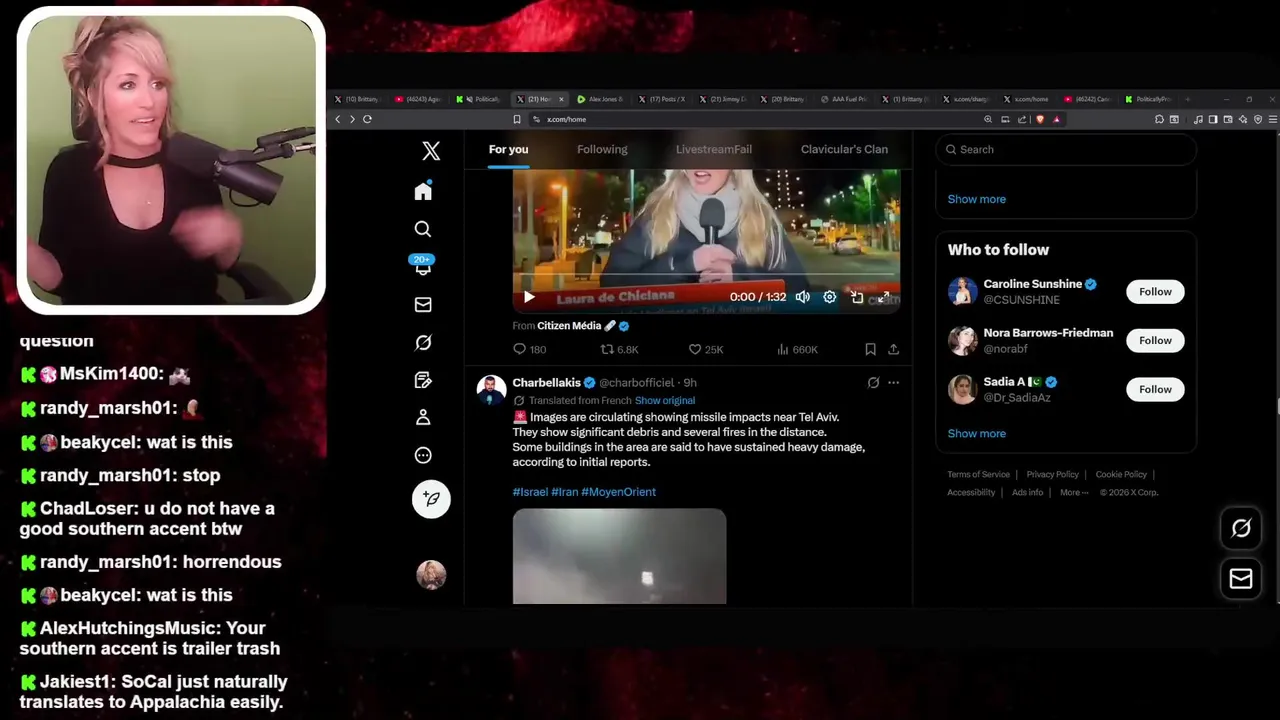Open floating messages envelope at right edge

coord(1241,578)
